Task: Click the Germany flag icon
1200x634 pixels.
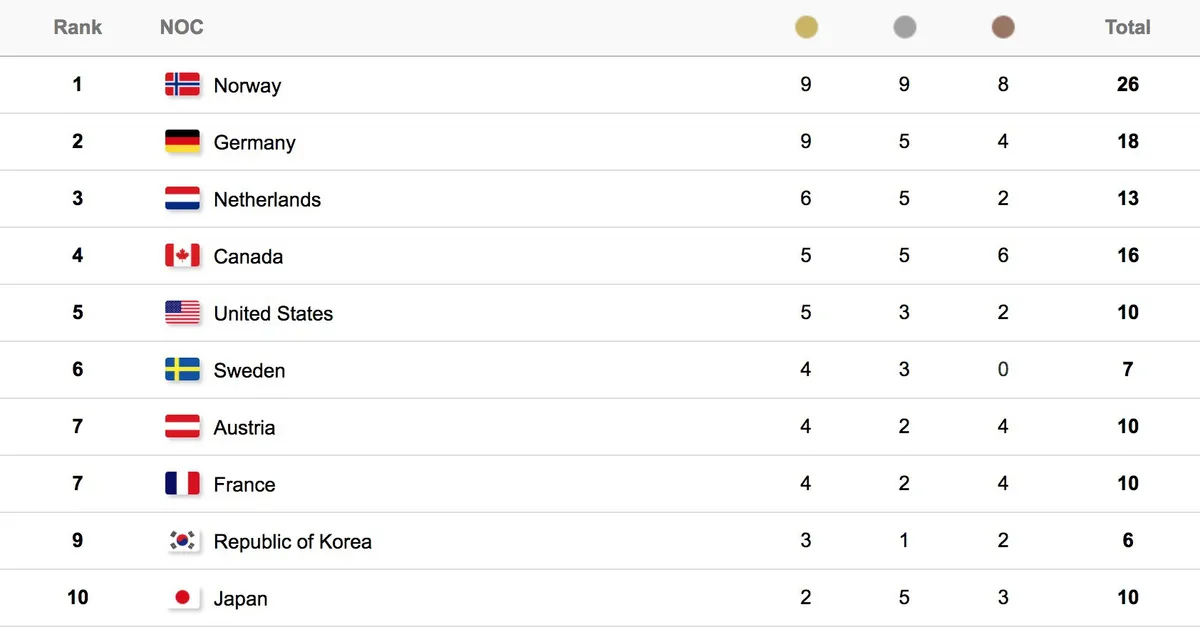Action: point(182,141)
